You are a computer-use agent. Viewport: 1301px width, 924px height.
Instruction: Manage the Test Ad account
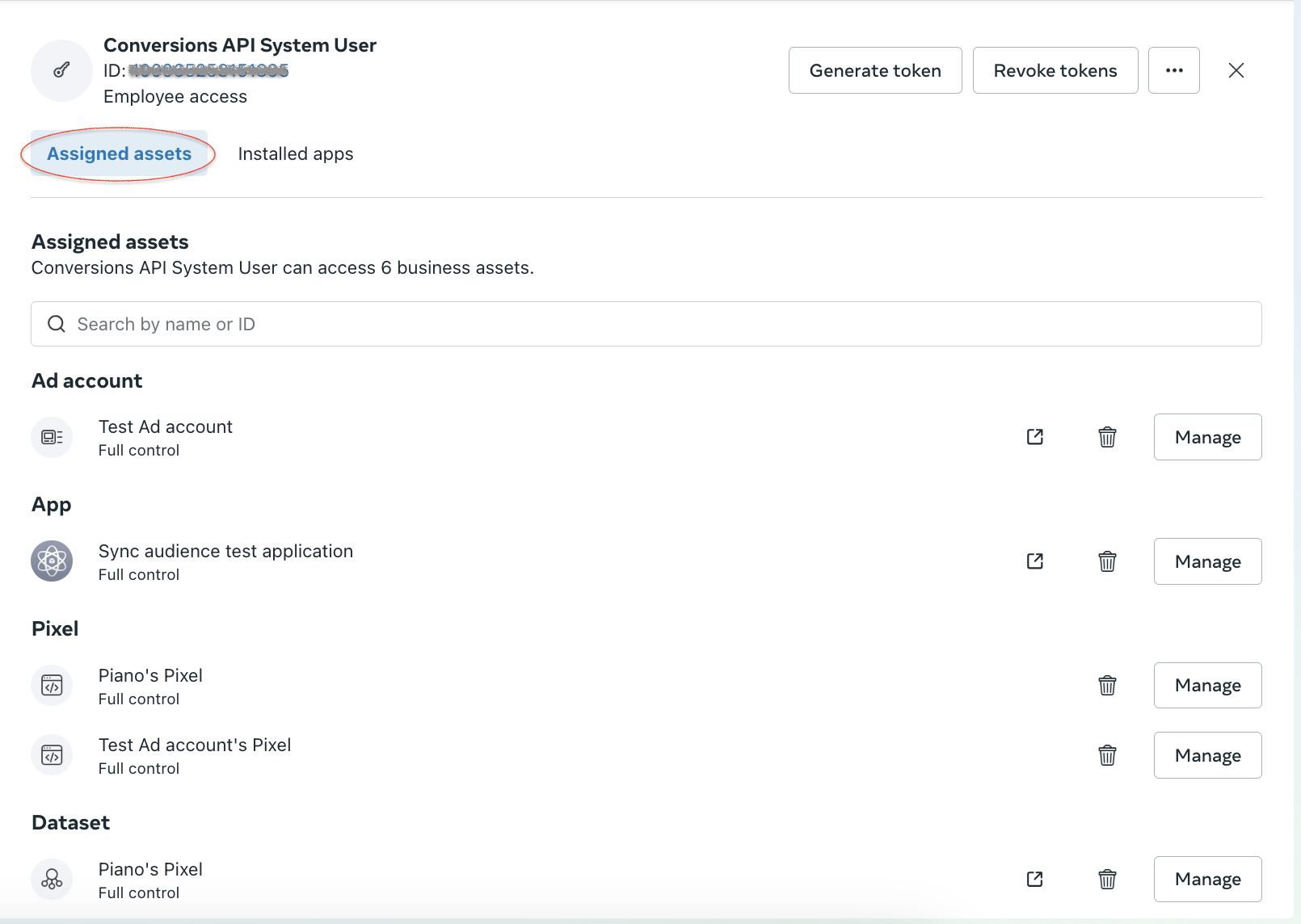coord(1208,437)
